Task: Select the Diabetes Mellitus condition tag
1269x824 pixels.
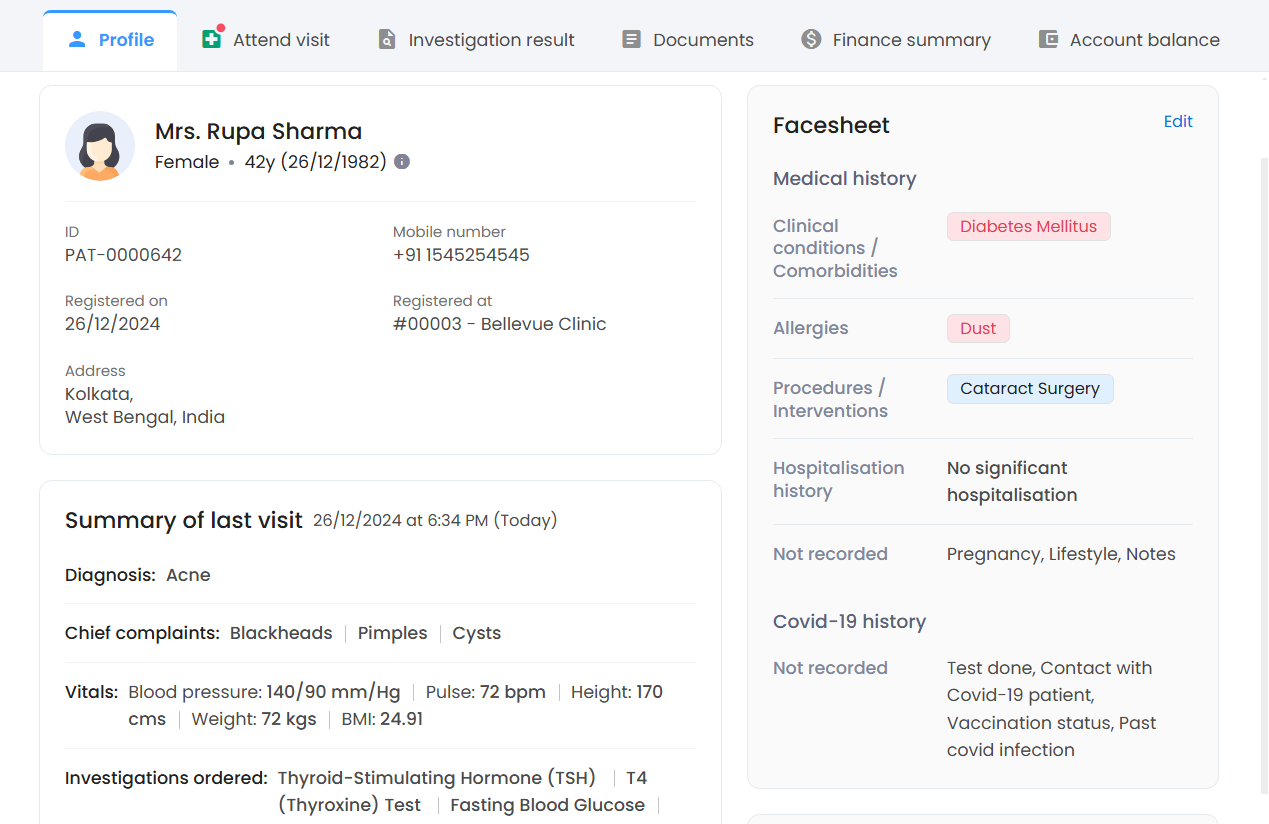Action: tap(1028, 226)
